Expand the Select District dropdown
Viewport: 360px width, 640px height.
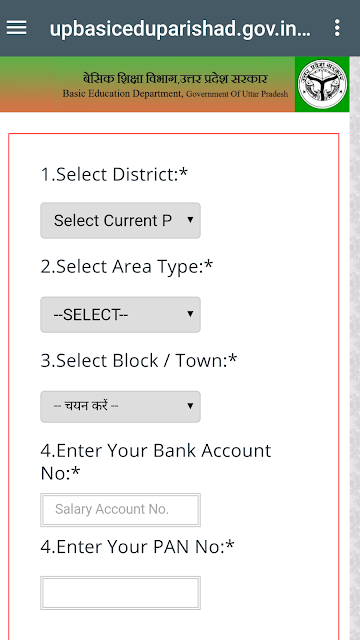point(120,220)
